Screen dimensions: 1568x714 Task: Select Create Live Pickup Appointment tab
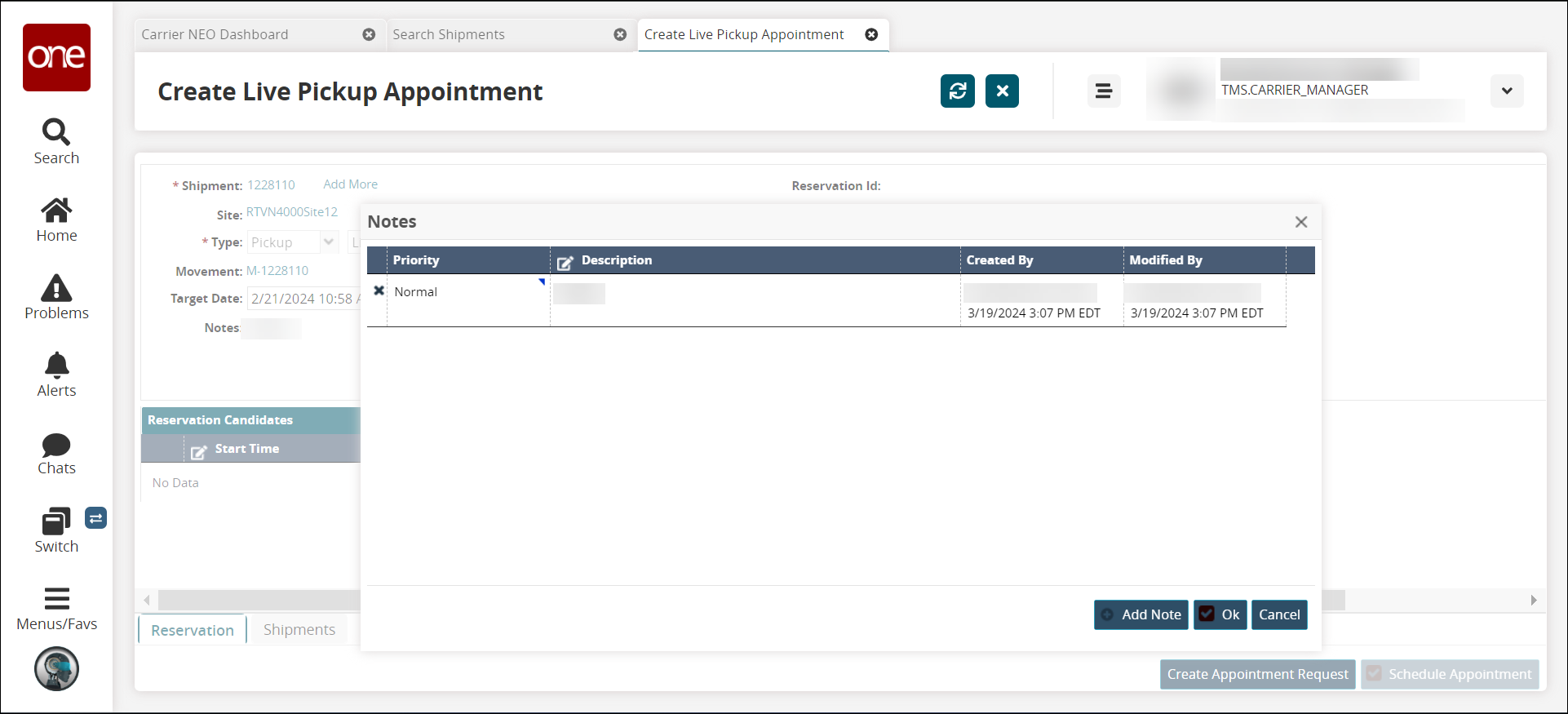744,34
